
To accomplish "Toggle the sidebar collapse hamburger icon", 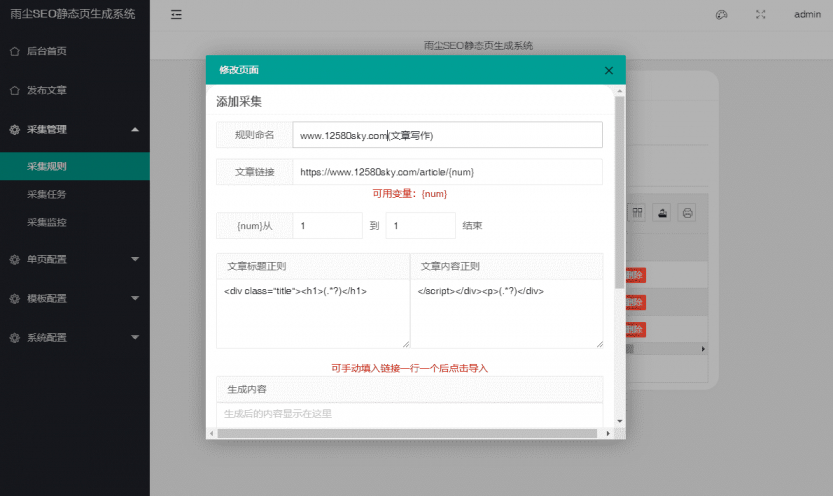I will tap(176, 14).
